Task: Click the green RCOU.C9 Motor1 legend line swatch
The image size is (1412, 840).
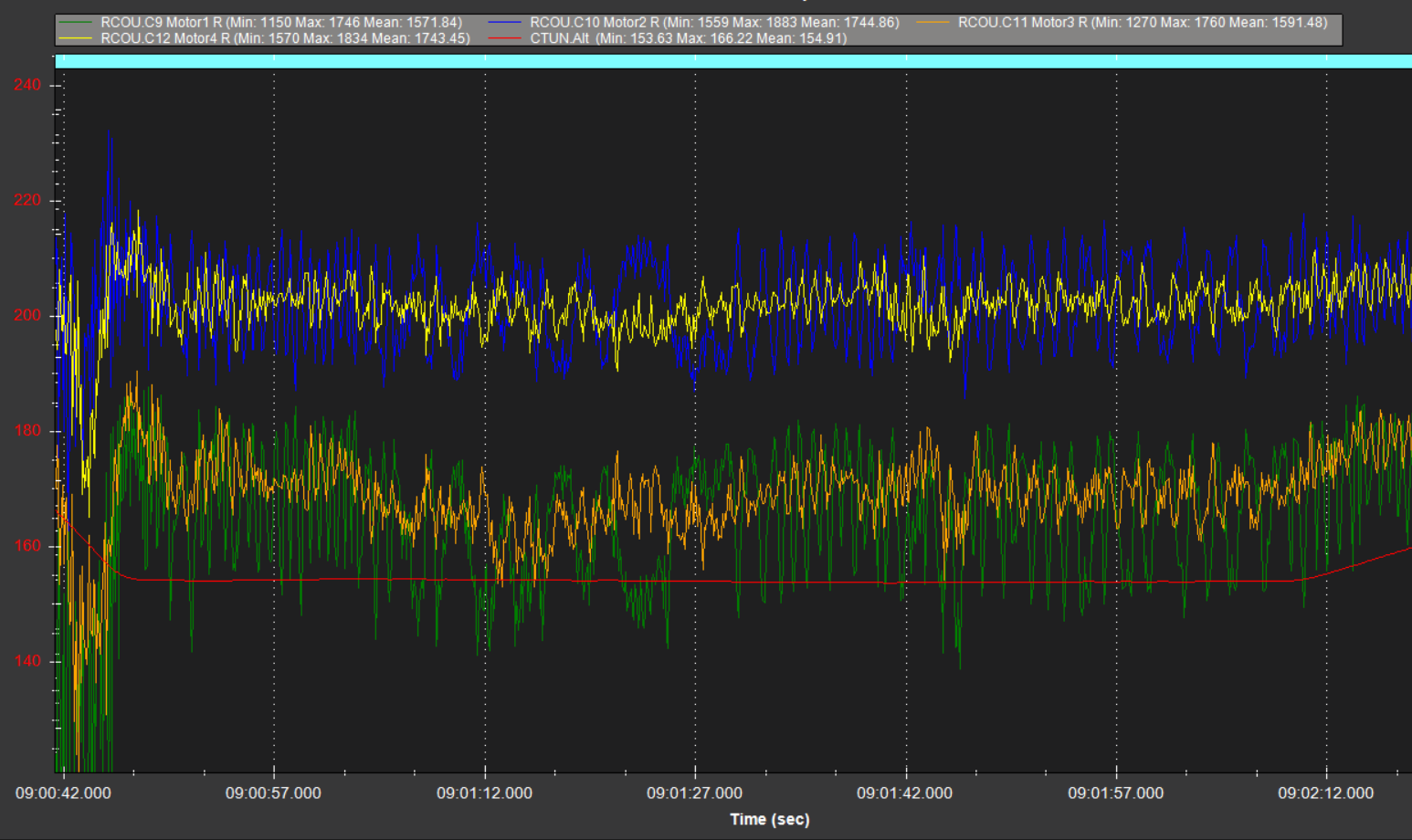Action: pos(75,23)
